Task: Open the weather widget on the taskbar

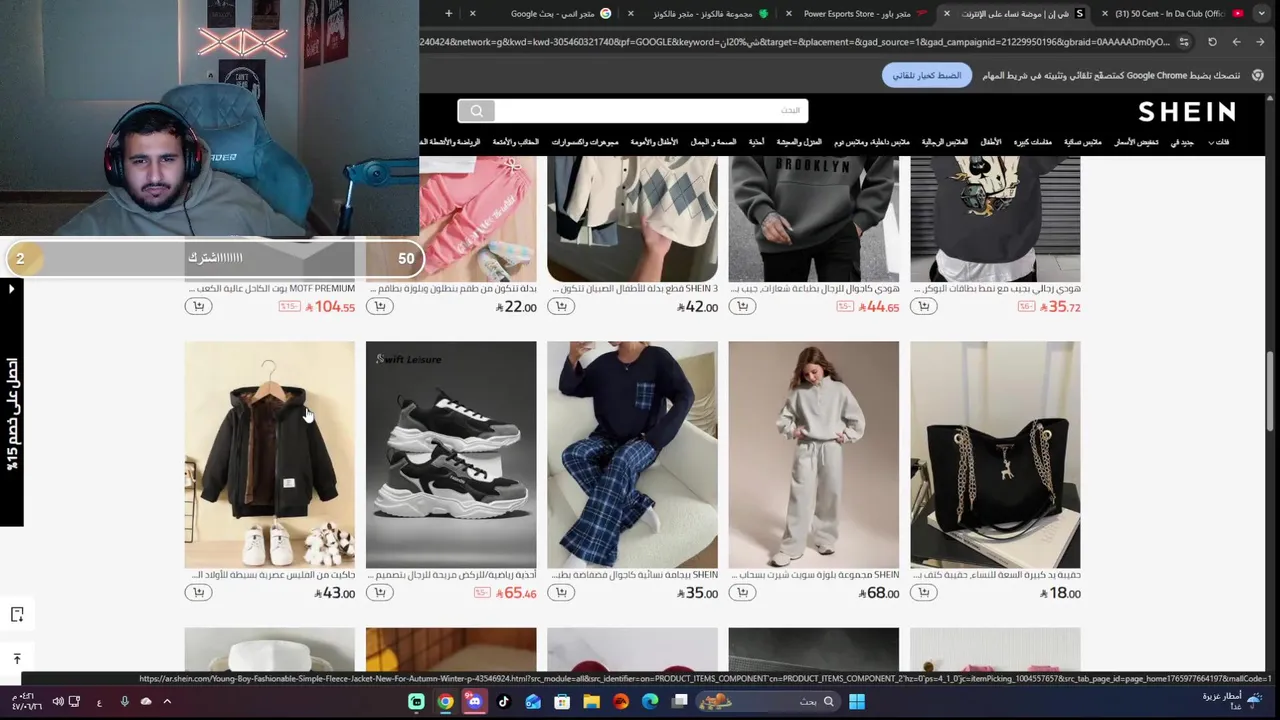Action: (1230, 701)
